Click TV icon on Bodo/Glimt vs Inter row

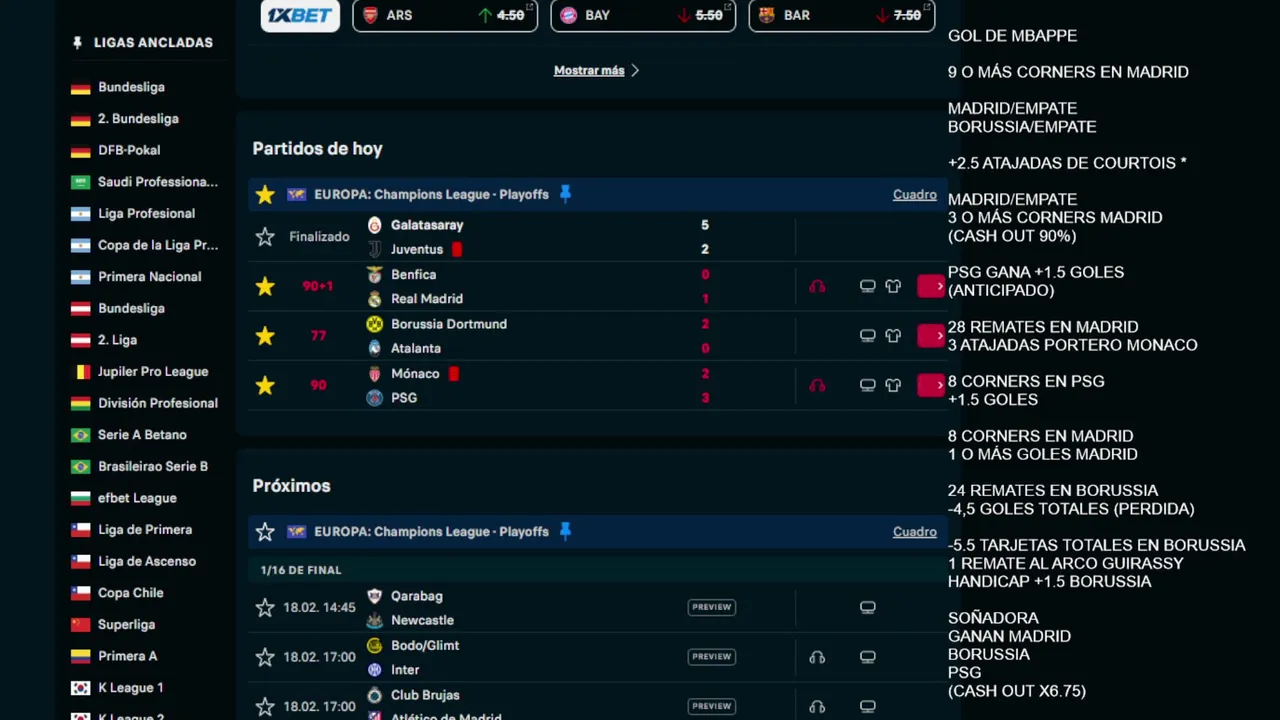pos(868,657)
